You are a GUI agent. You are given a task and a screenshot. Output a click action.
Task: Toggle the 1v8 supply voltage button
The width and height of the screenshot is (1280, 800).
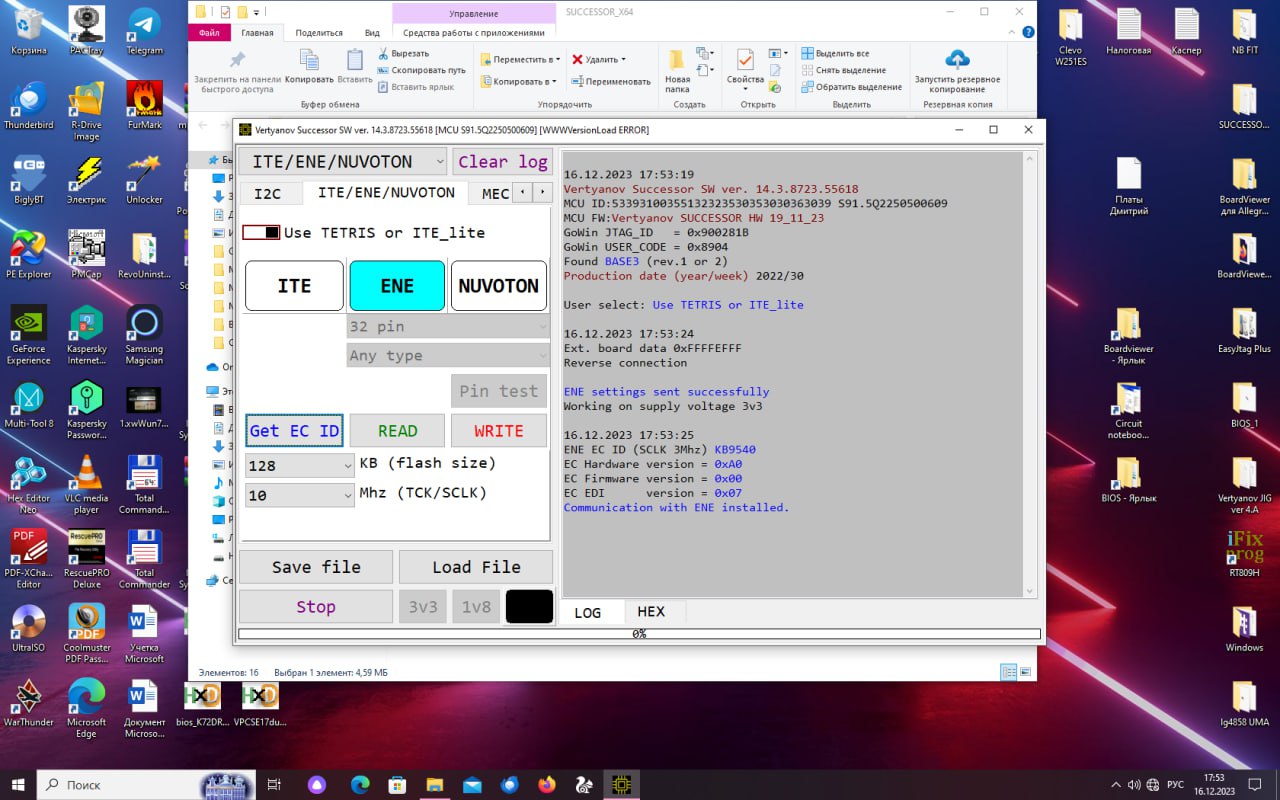[476, 607]
